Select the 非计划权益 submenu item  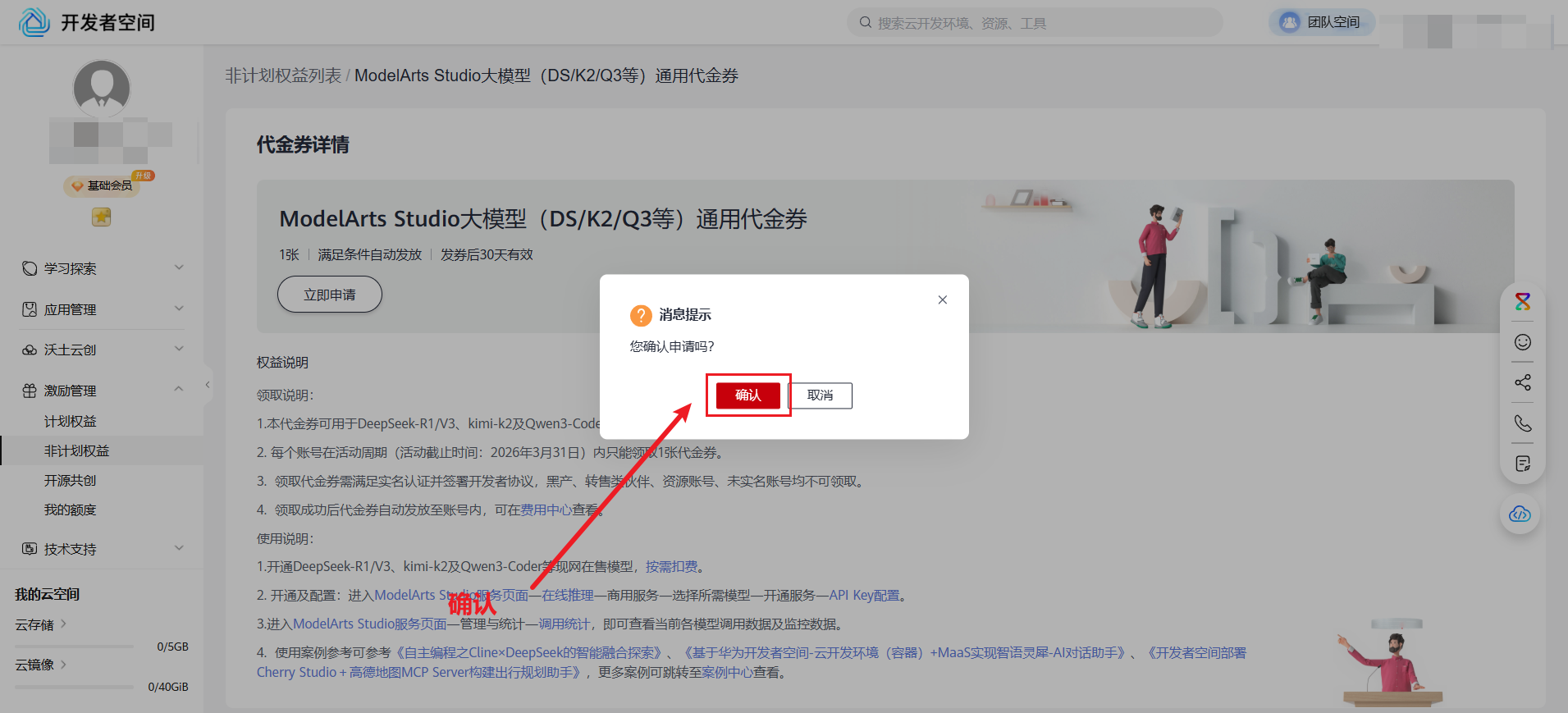[x=102, y=450]
